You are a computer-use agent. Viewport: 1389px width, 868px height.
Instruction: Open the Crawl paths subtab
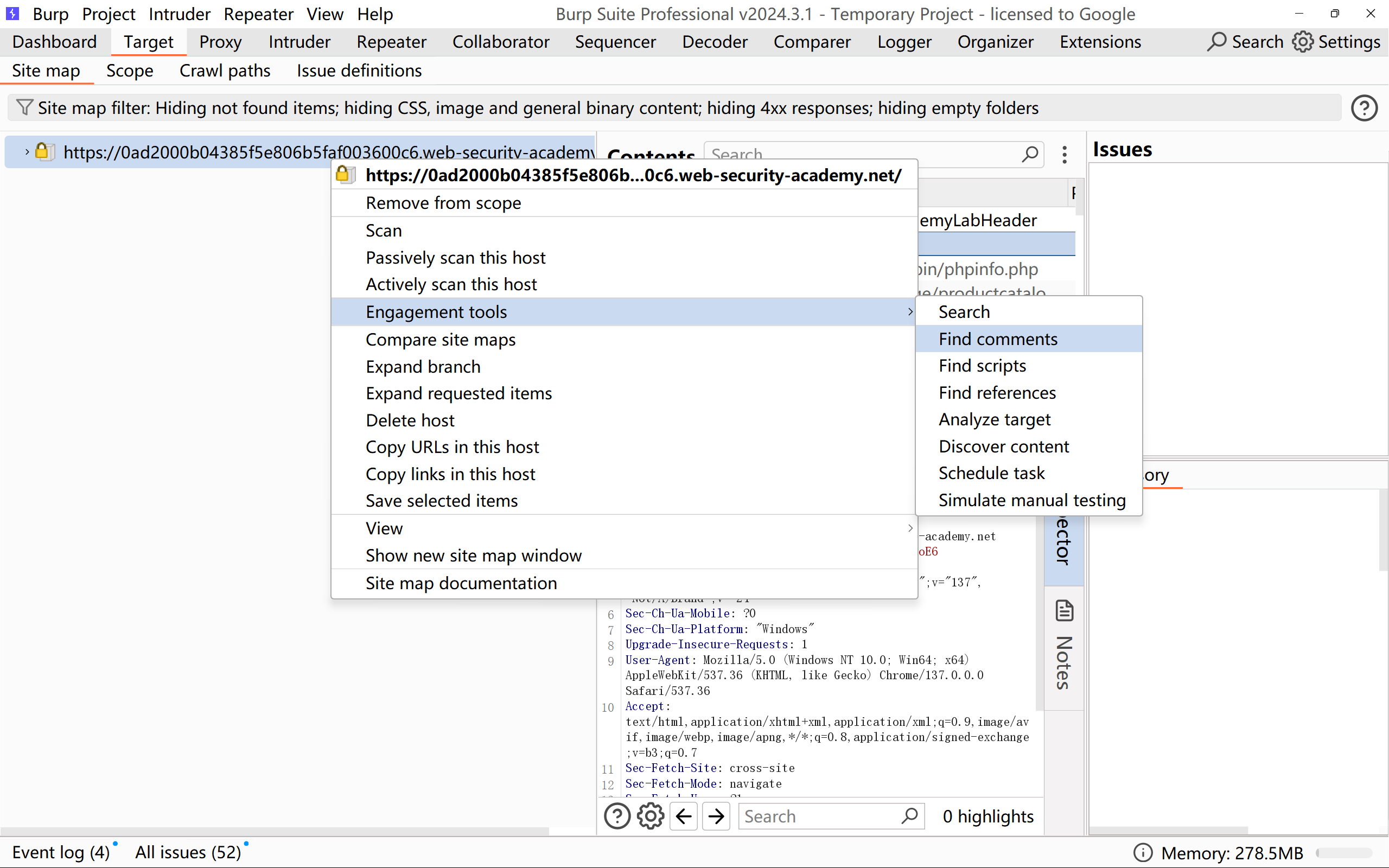pyautogui.click(x=225, y=71)
